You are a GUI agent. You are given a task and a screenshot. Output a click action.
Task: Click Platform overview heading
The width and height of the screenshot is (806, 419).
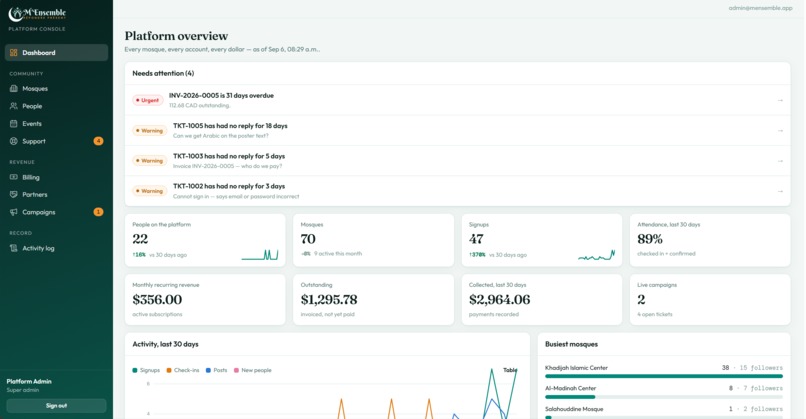point(176,36)
